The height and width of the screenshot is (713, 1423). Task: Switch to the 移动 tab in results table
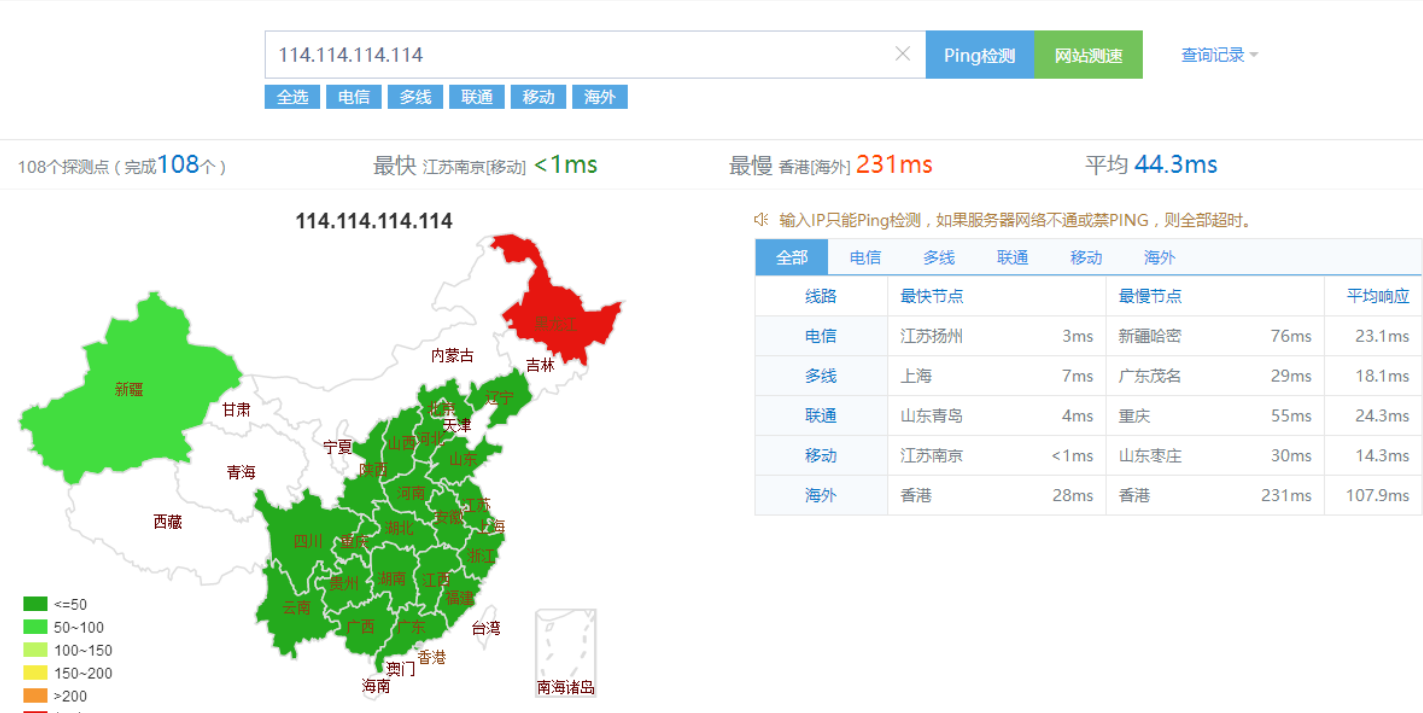coord(1086,257)
